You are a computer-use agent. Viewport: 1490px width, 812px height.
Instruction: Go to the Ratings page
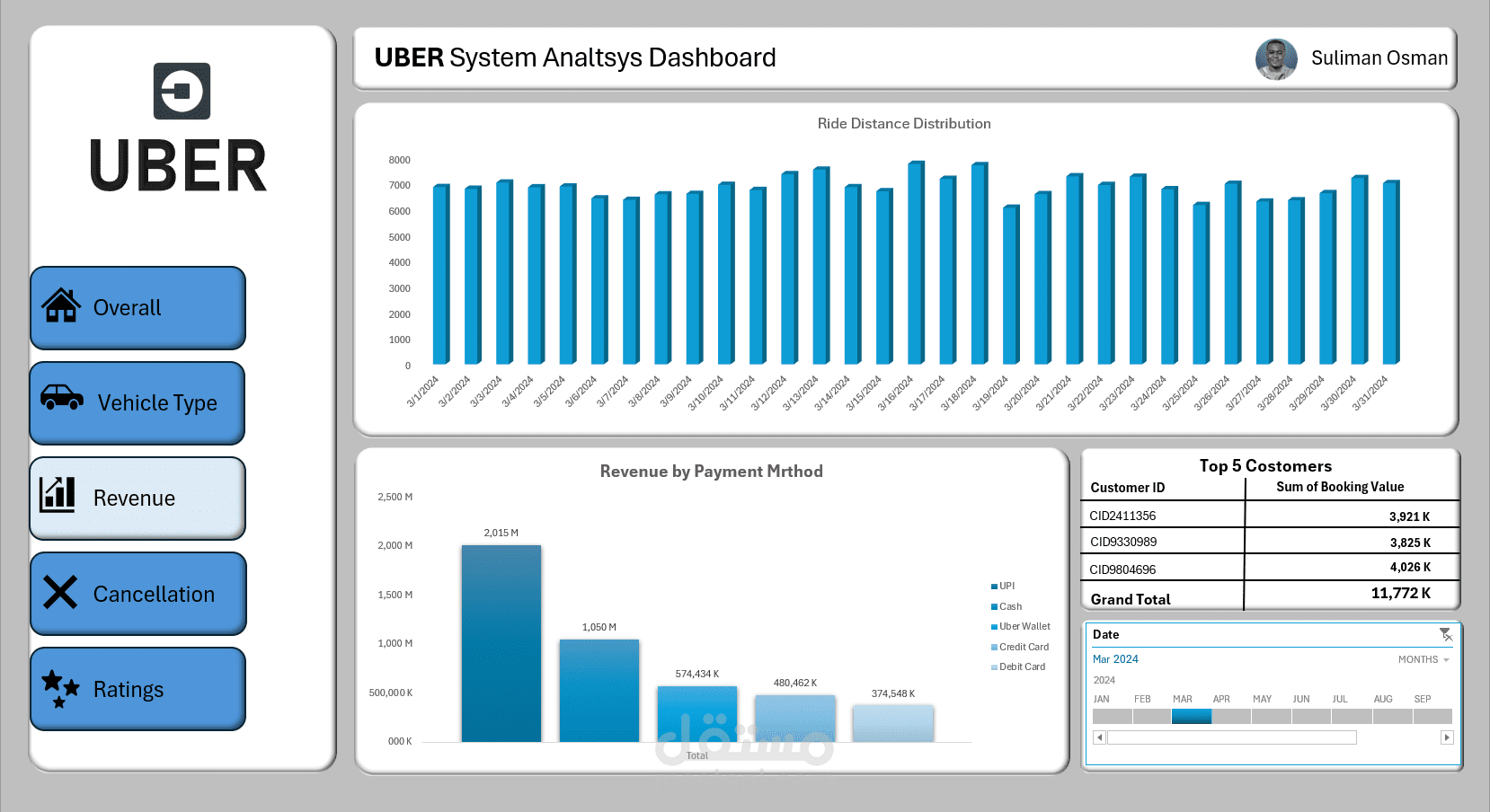(137, 689)
